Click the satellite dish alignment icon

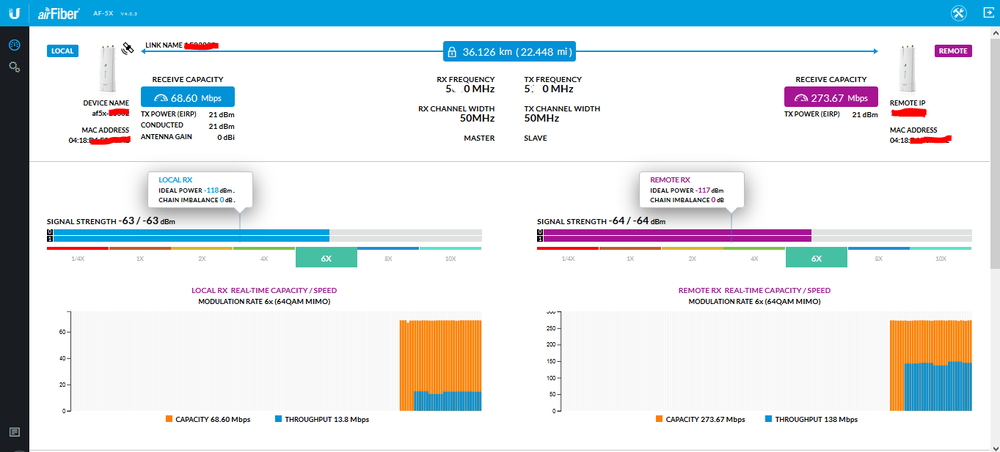click(127, 48)
